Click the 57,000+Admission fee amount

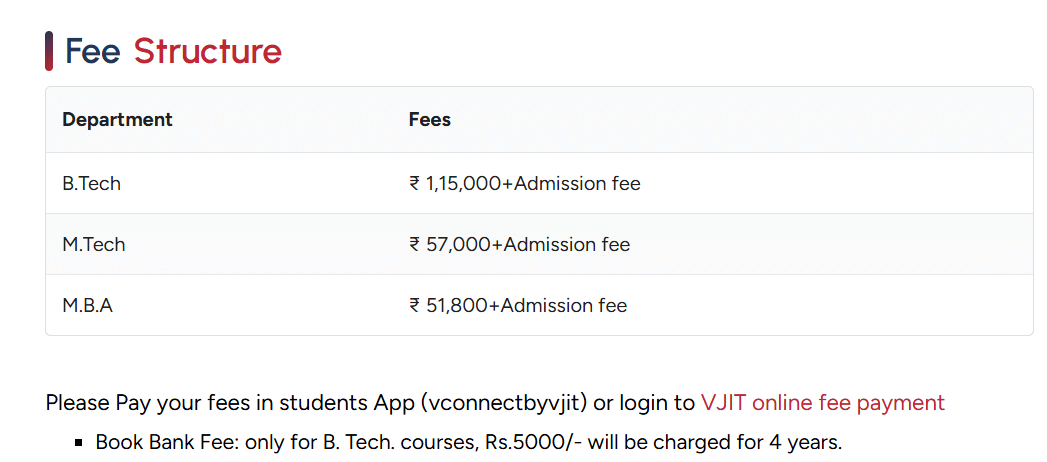[528, 245]
